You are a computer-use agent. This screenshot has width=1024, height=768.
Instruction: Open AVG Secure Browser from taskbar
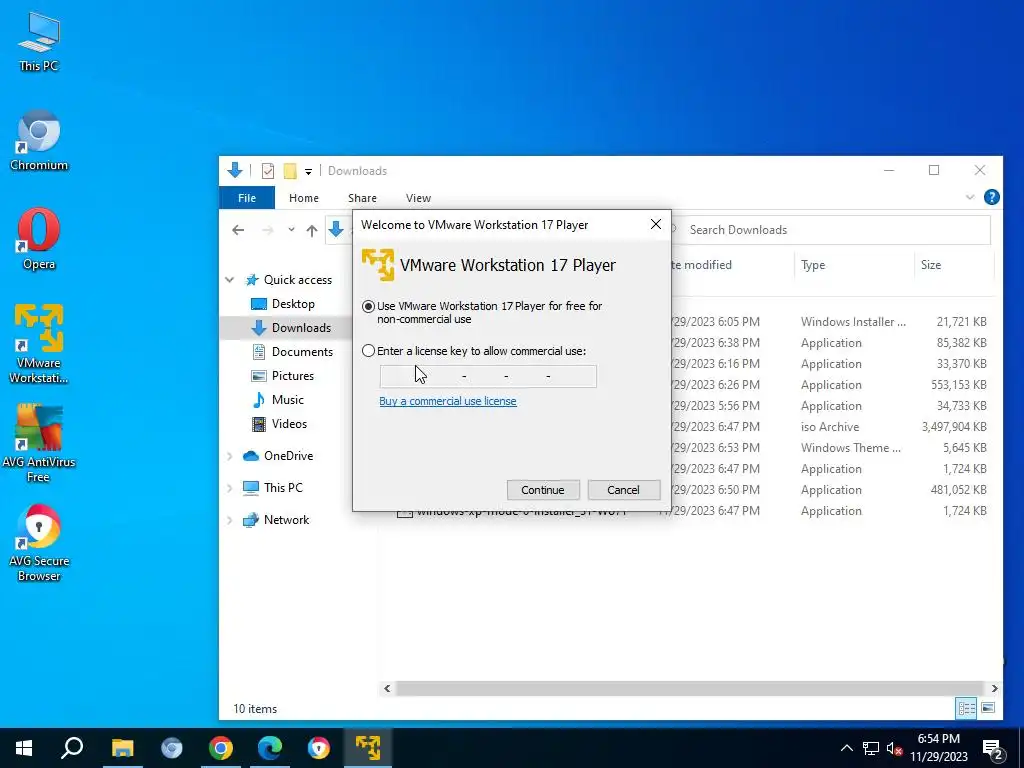click(x=319, y=748)
